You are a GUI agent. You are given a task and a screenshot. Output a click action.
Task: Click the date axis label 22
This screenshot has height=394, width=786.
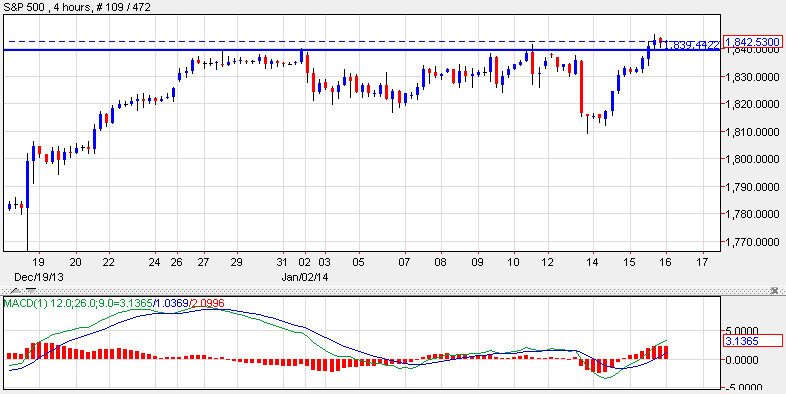pyautogui.click(x=109, y=262)
